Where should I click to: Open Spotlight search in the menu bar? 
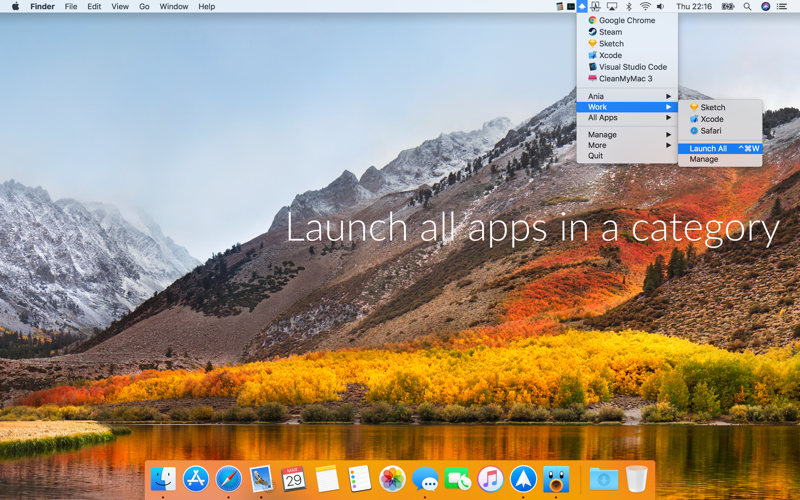(x=747, y=6)
